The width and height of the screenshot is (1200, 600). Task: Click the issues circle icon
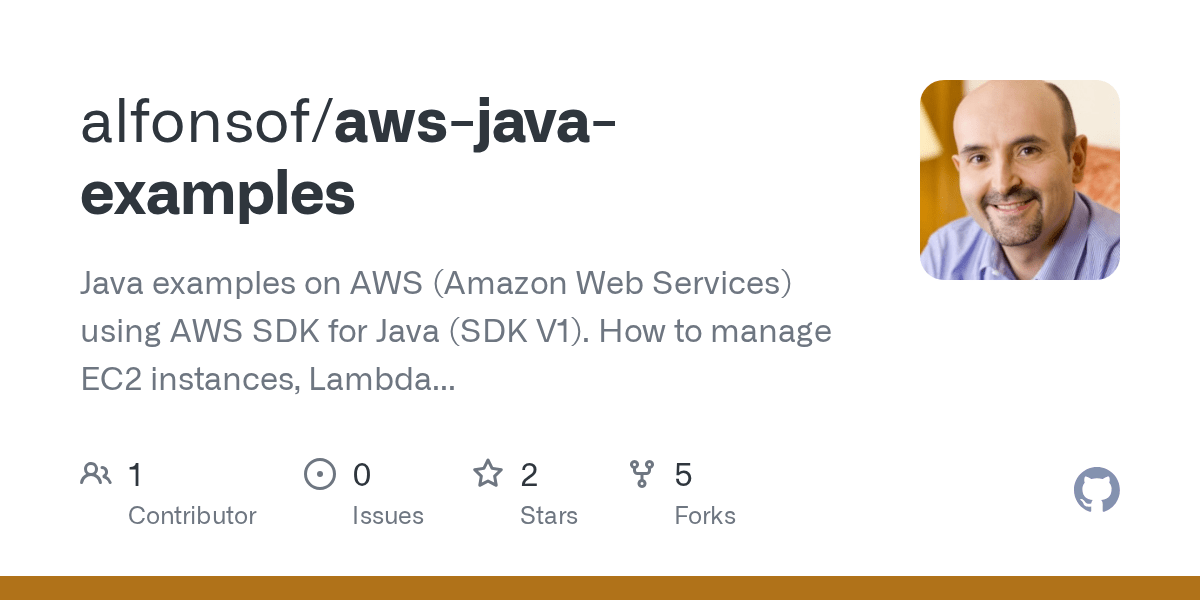(320, 474)
